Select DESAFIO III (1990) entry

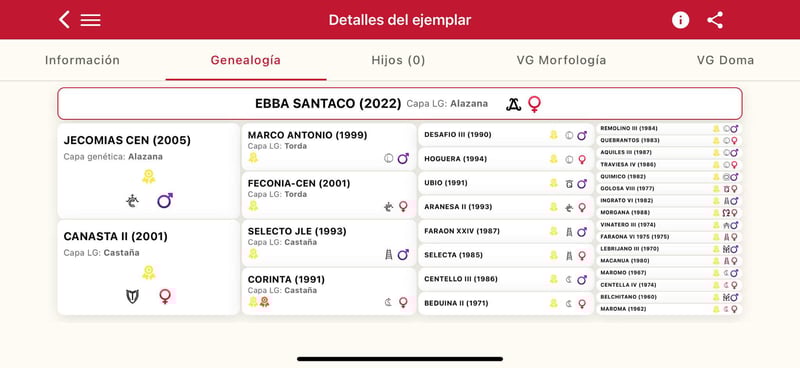pos(506,135)
